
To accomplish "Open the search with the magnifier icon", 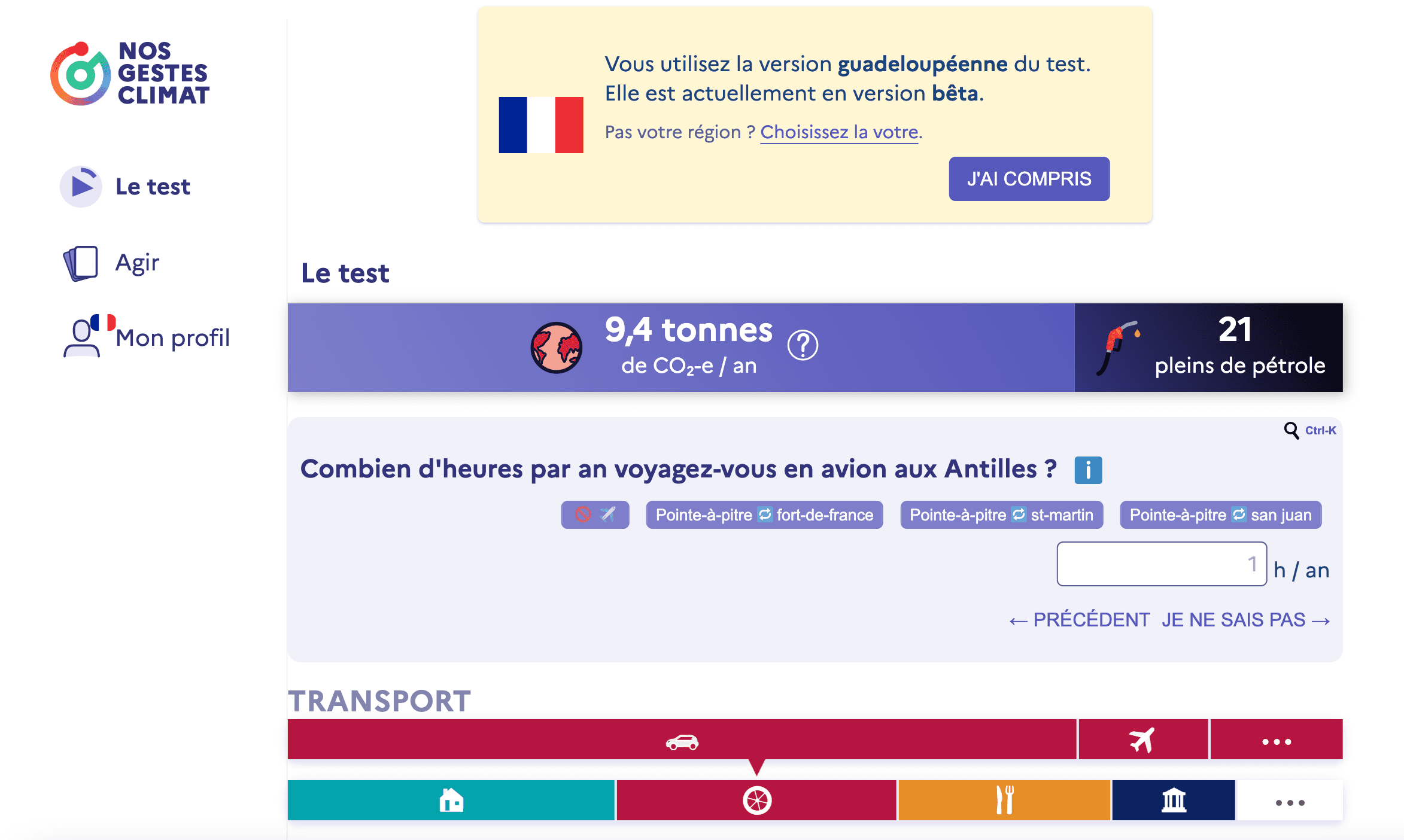I will (1290, 430).
